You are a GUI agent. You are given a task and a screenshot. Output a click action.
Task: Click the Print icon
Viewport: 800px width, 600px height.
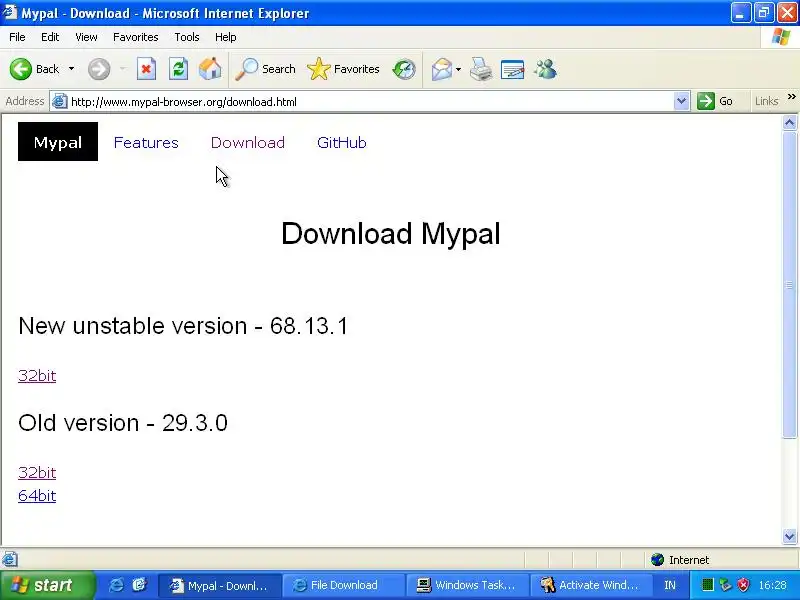pyautogui.click(x=480, y=69)
